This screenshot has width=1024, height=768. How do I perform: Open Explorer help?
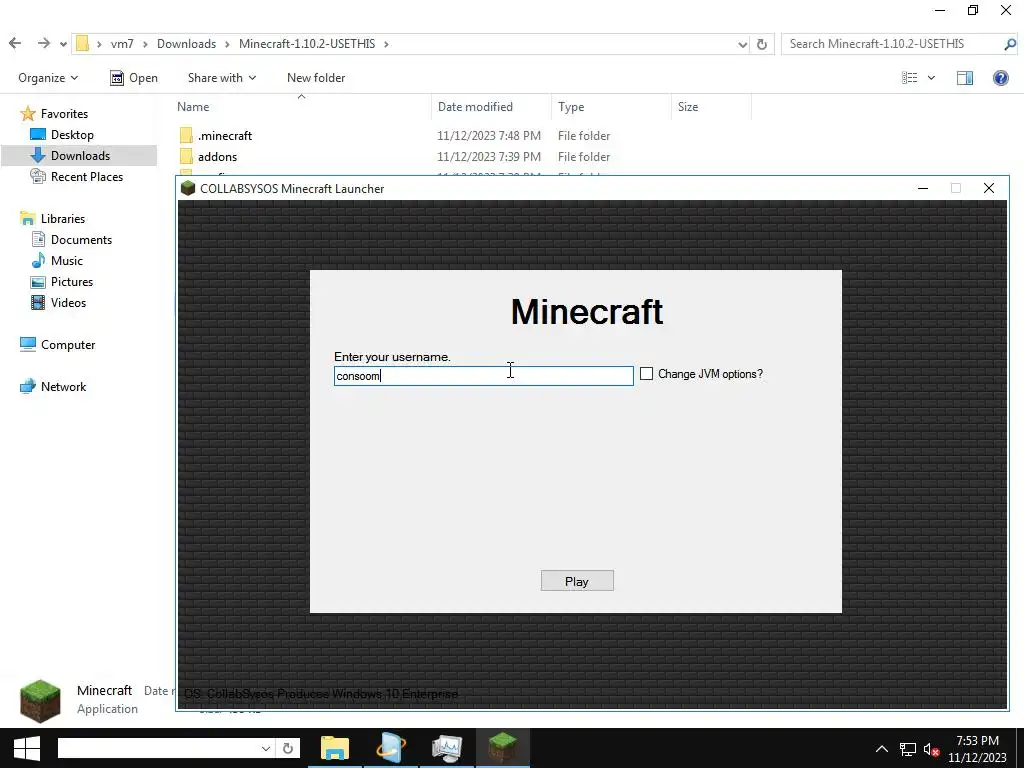point(1000,78)
